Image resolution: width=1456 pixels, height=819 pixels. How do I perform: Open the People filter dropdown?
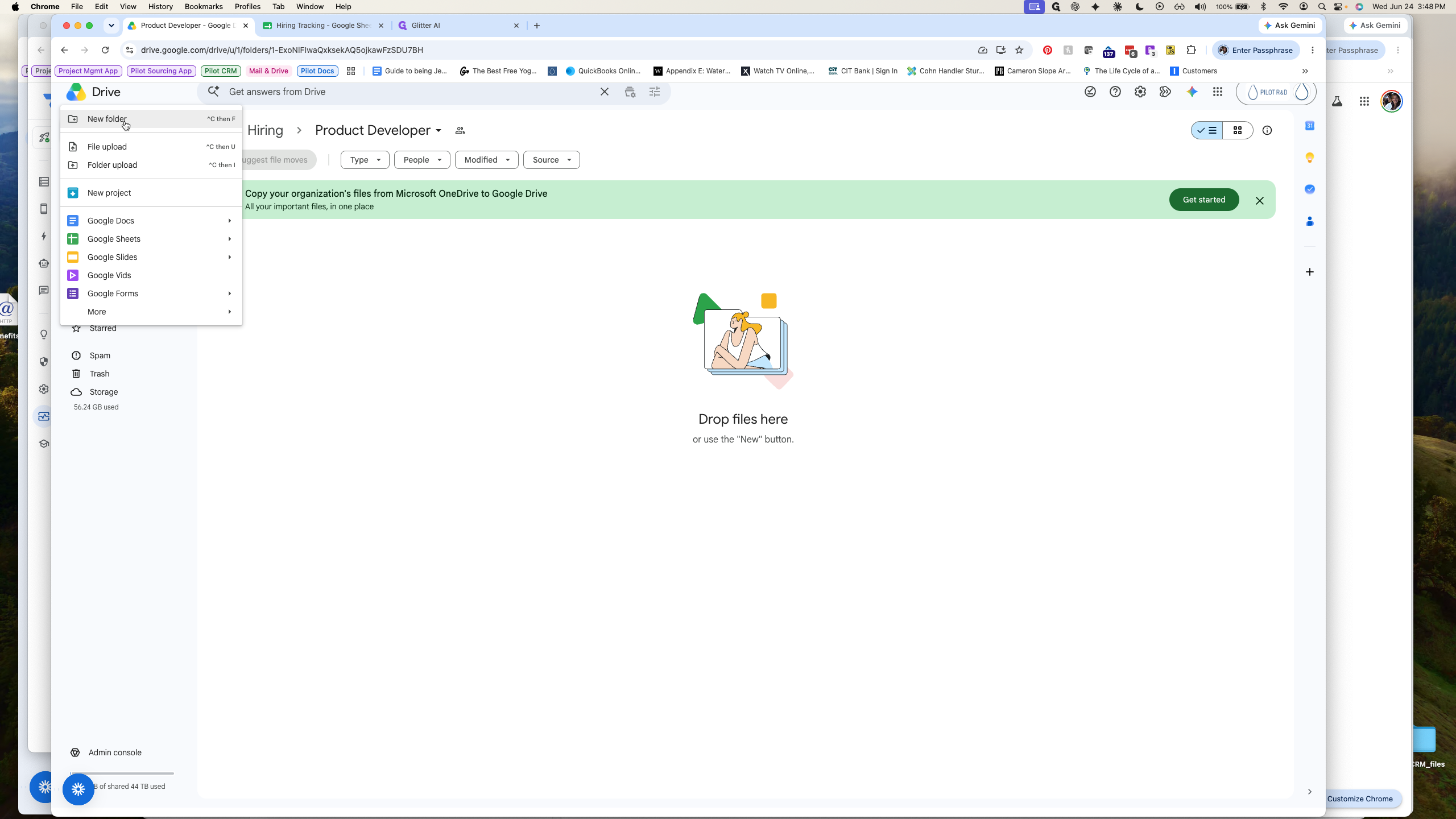[422, 160]
